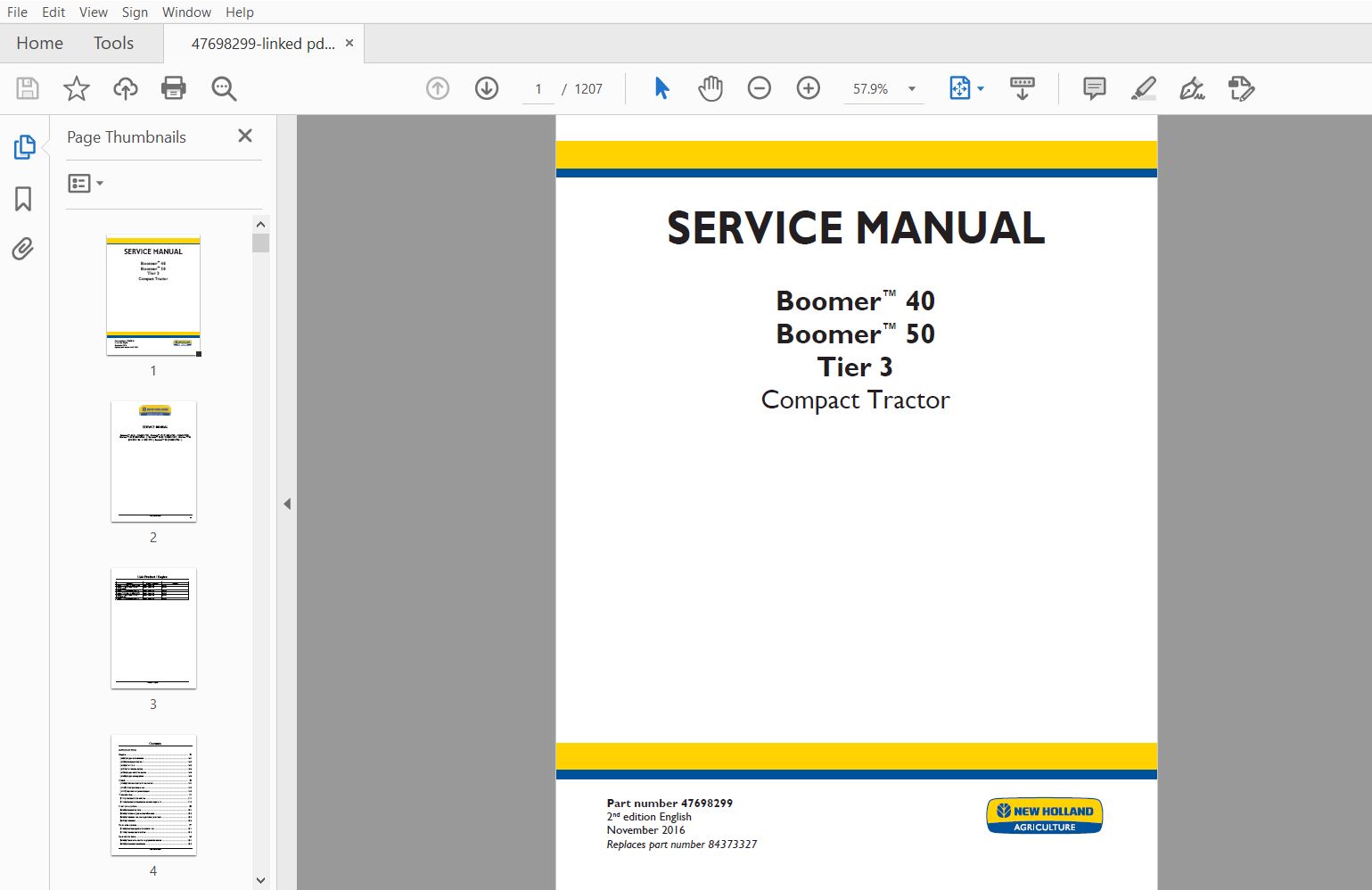Select the Highlight text tool
The image size is (1372, 890).
[1144, 88]
